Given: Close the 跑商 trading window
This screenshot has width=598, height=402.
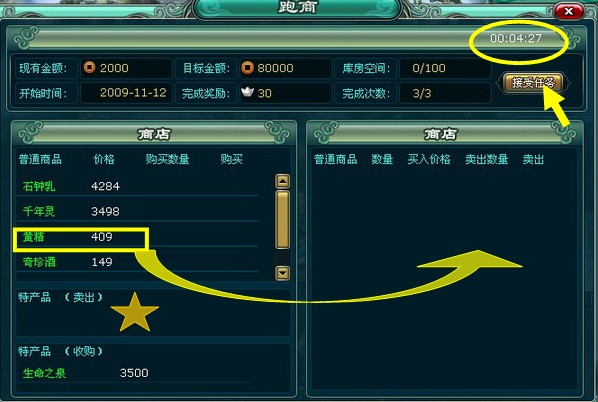Looking at the screenshot, I should pyautogui.click(x=568, y=11).
